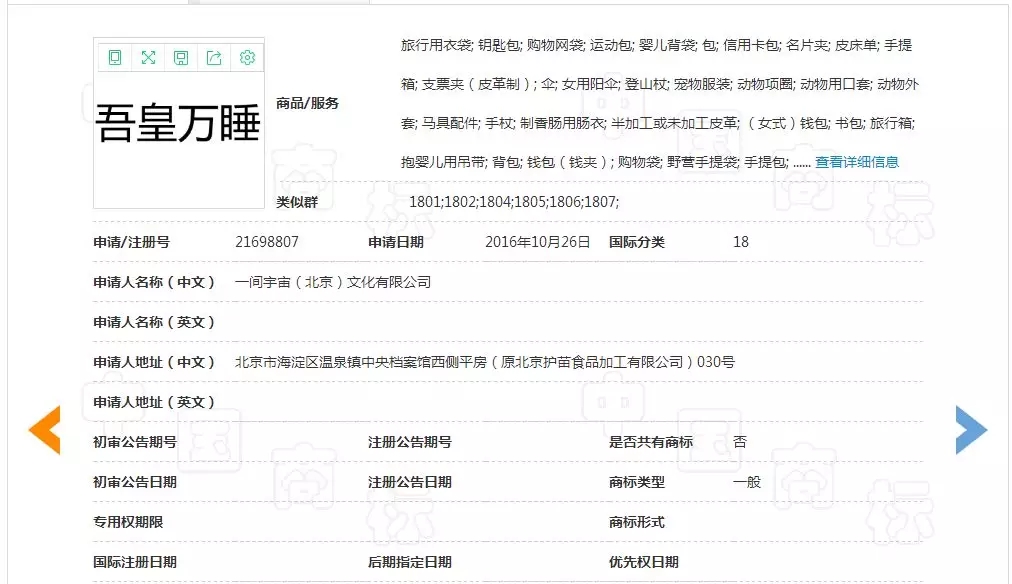Click the 优先权日期 label

point(643,562)
